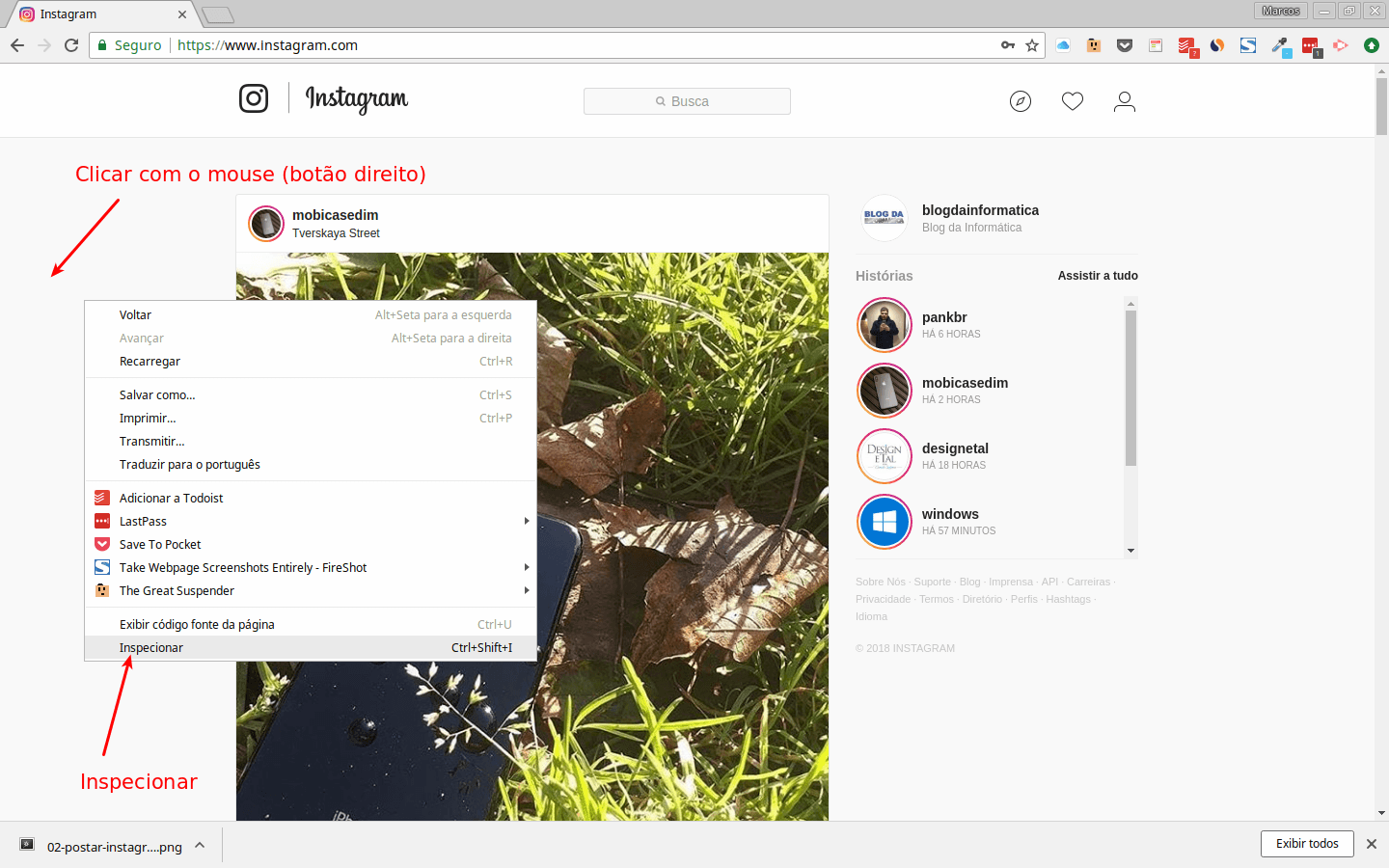Viewport: 1389px width, 868px height.
Task: Click the Busca search field
Action: coord(687,101)
